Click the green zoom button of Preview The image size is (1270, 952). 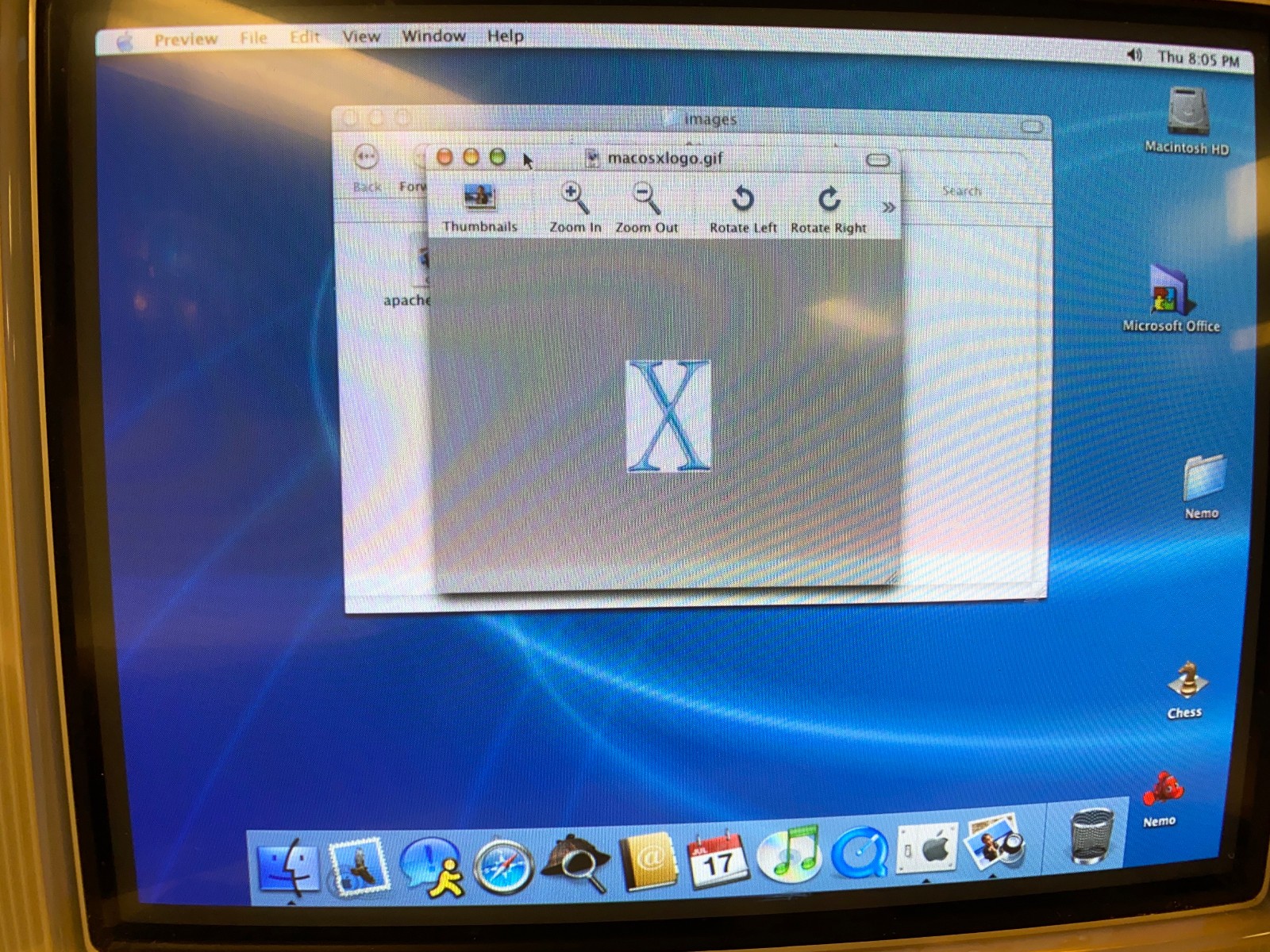[x=498, y=156]
